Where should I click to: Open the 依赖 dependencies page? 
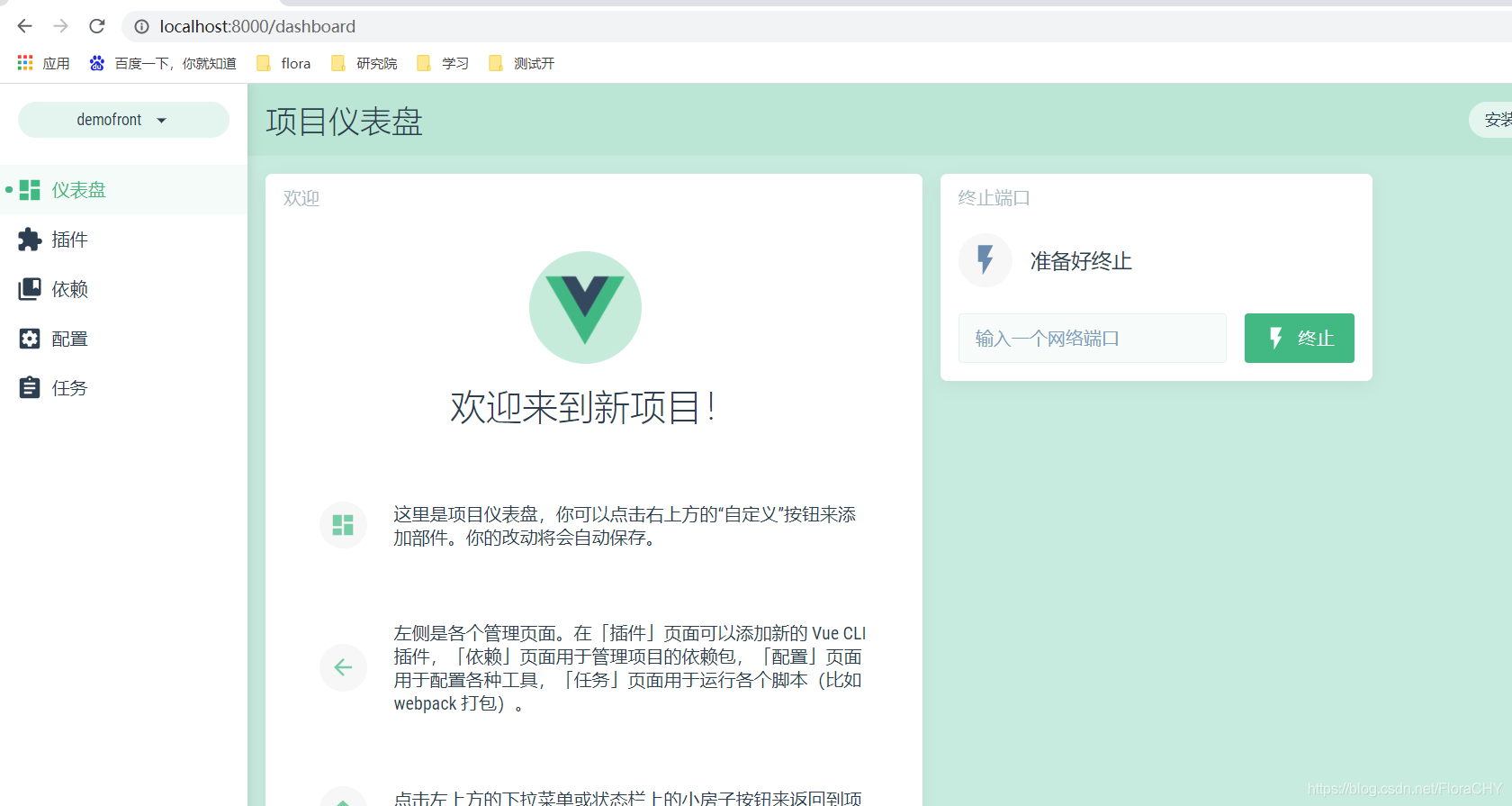click(123, 289)
